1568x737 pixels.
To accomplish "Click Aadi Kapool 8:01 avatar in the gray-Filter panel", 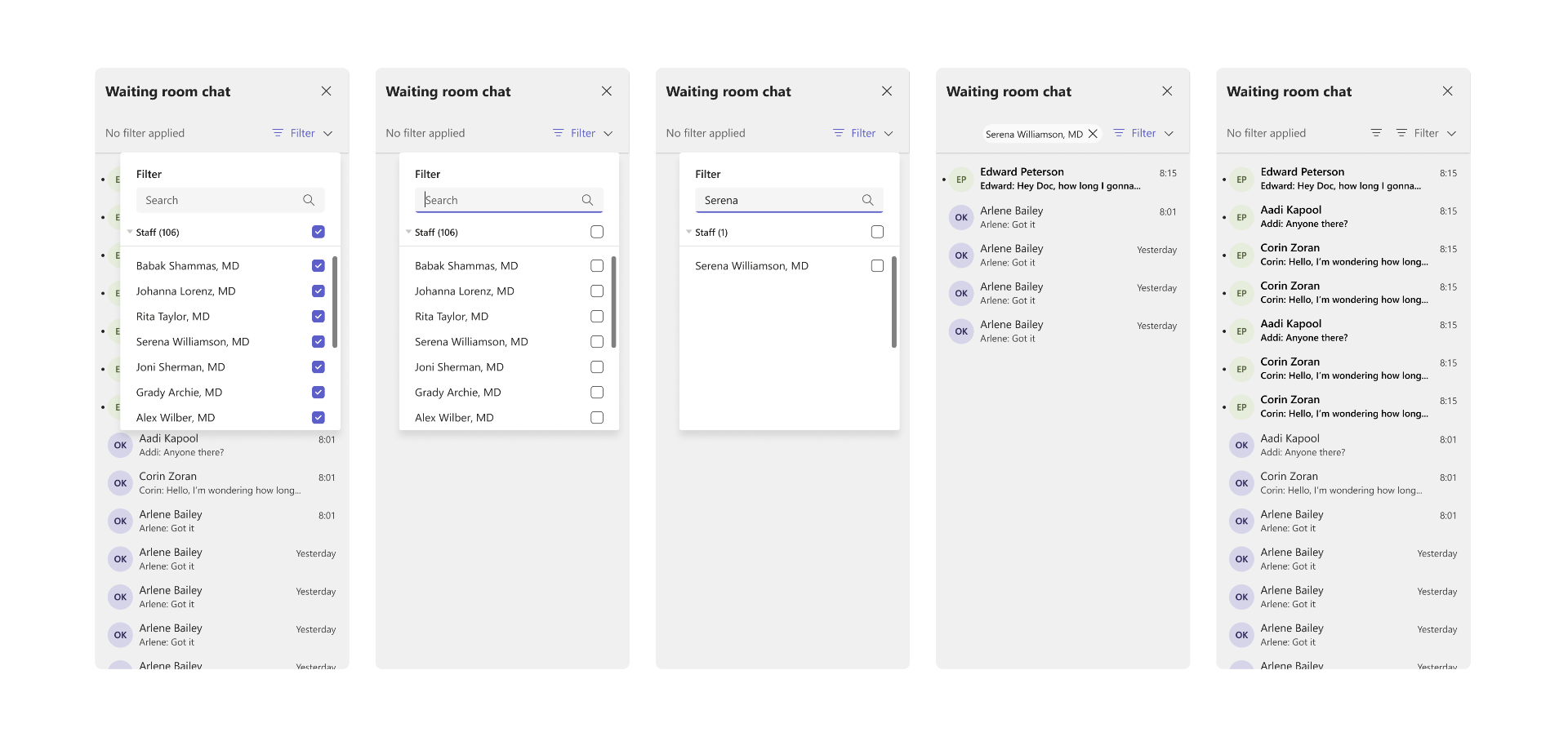I will coord(1241,445).
